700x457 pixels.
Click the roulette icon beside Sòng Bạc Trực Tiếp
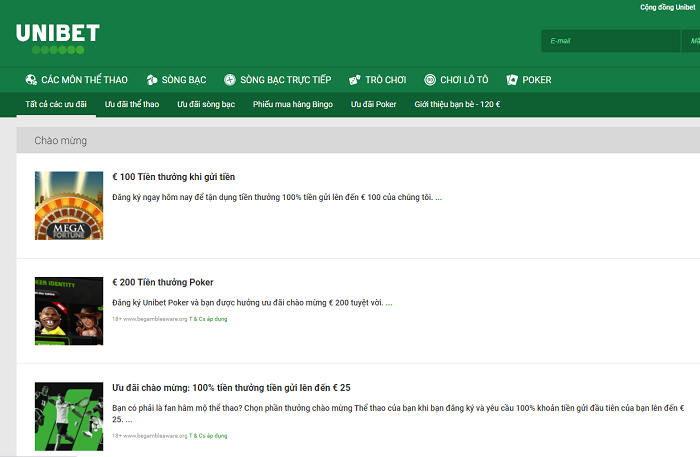[230, 80]
